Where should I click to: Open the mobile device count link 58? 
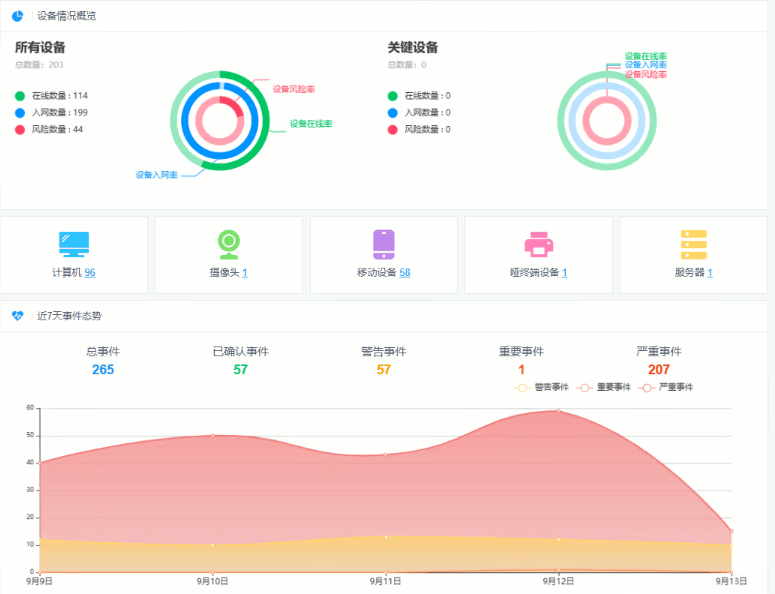(x=405, y=272)
